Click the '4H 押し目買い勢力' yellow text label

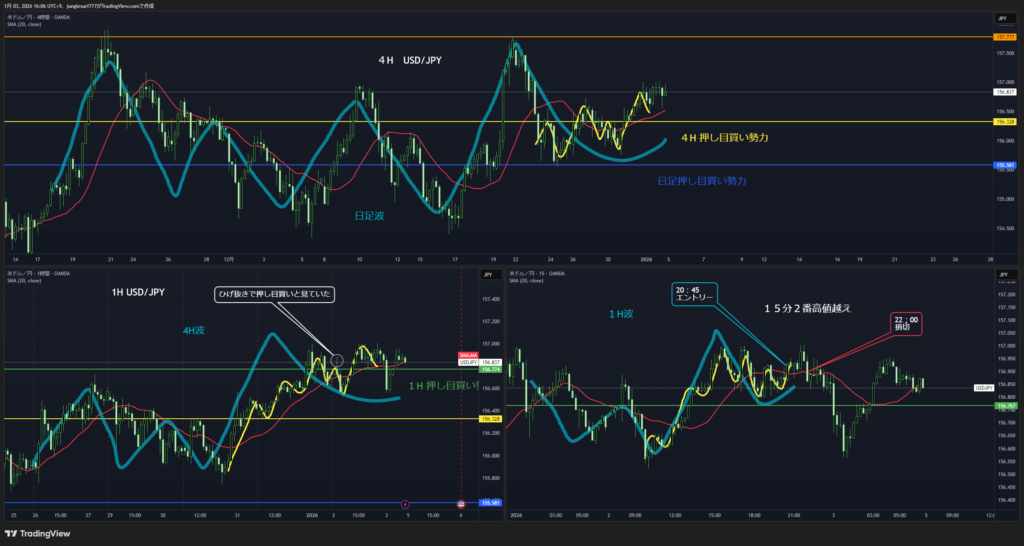pos(724,137)
